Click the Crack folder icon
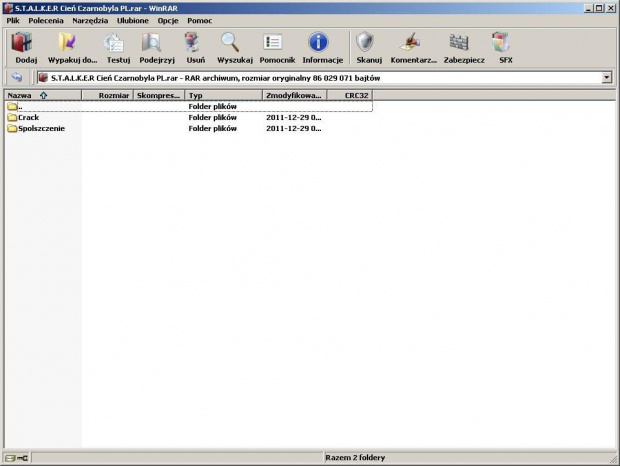620x466 pixels. [x=12, y=117]
